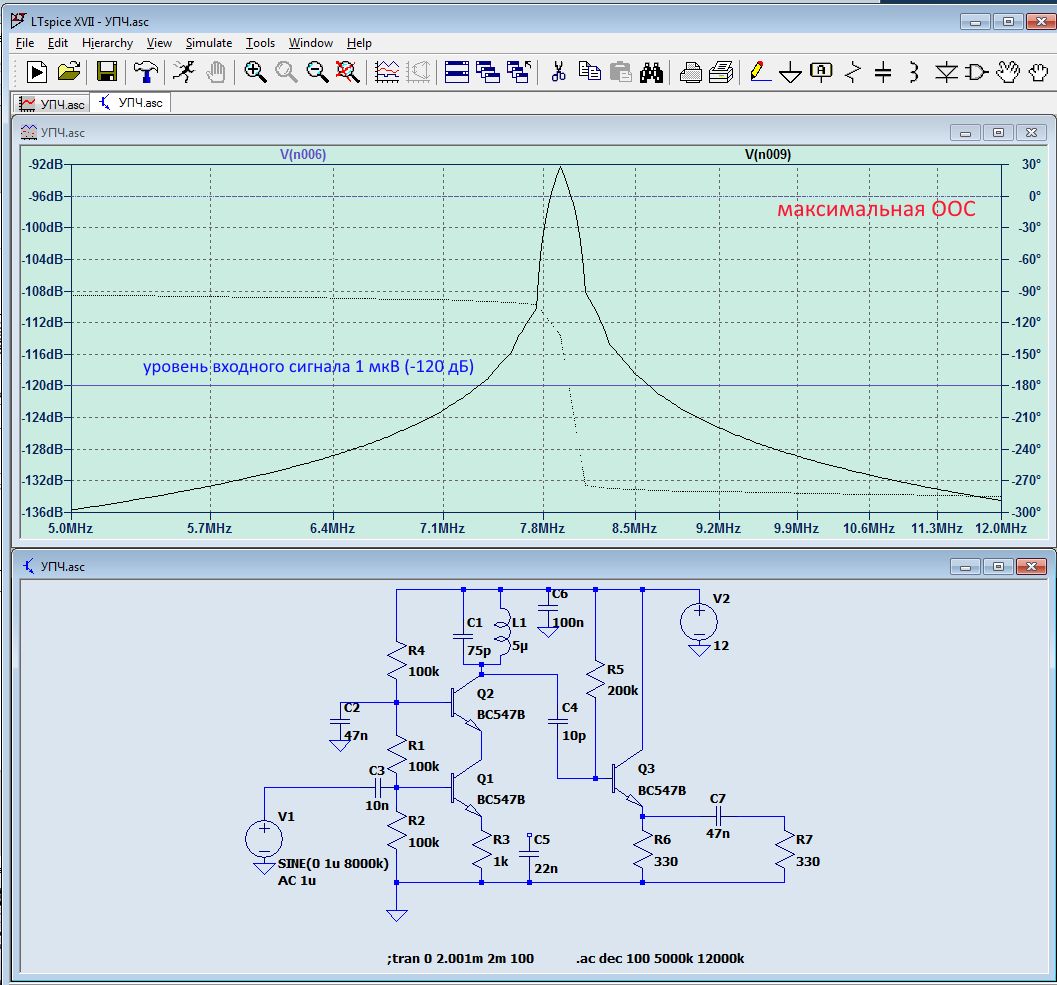Place a Capacitor from the toolbar
Screen dimensions: 1057x985
(883, 71)
